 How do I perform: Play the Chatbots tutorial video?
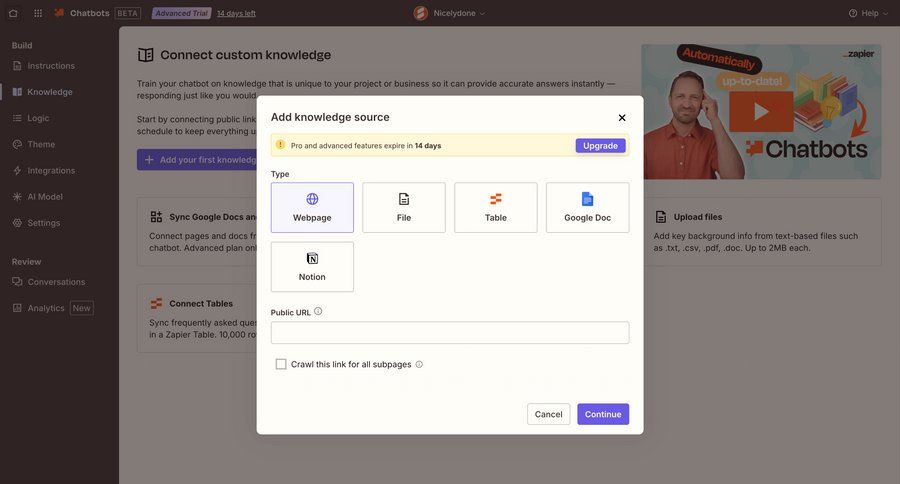(x=761, y=111)
